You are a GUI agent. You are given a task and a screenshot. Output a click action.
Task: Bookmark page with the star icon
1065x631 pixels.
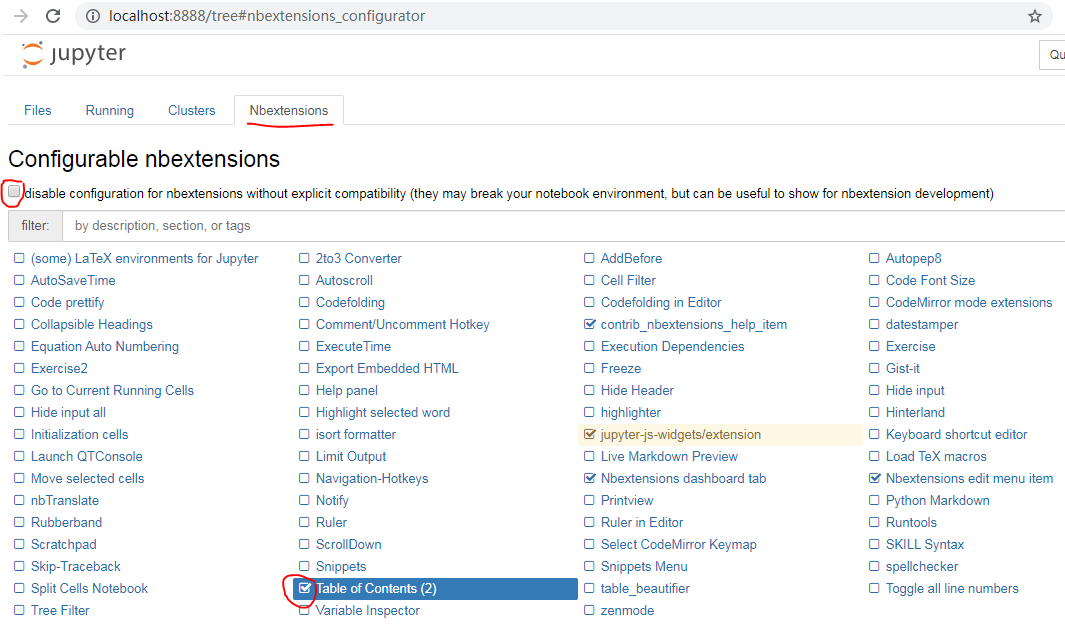pos(1034,16)
